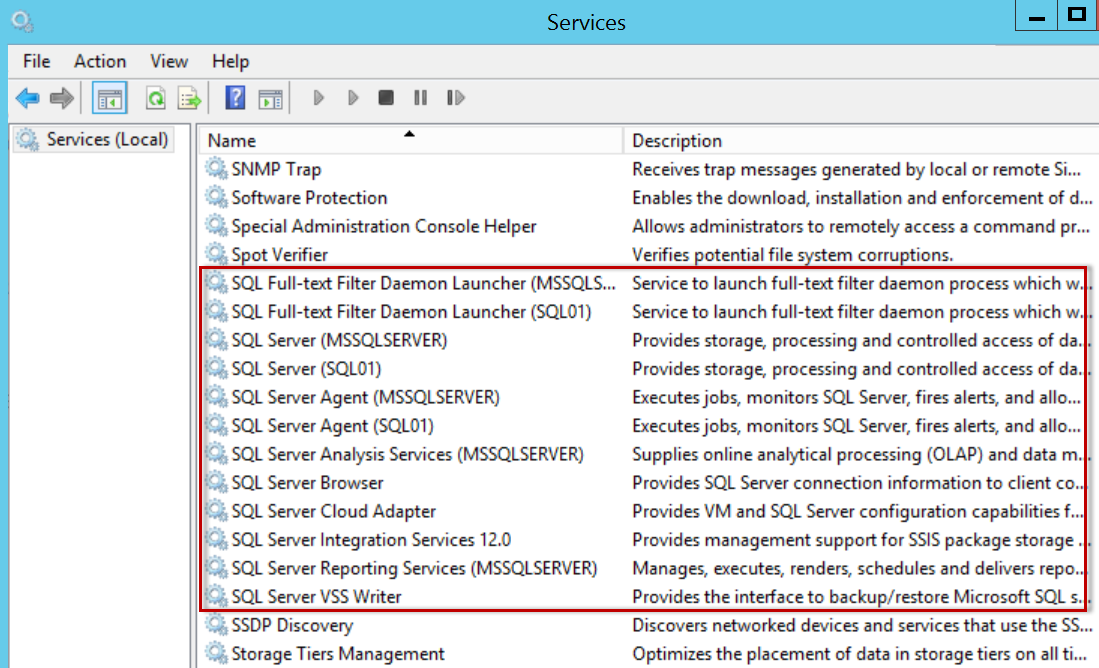Click gear icon of SQL Server (SQL01)

pyautogui.click(x=216, y=369)
